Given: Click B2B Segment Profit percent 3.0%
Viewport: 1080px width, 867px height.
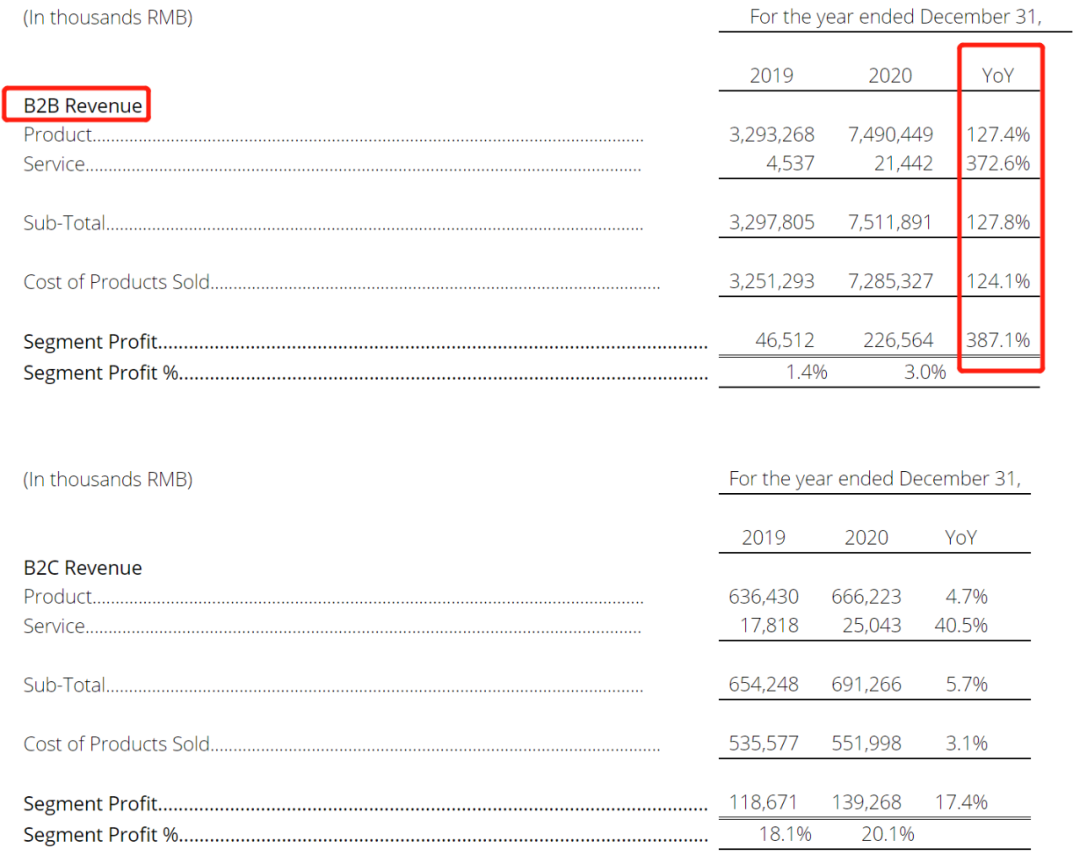Looking at the screenshot, I should (x=925, y=372).
